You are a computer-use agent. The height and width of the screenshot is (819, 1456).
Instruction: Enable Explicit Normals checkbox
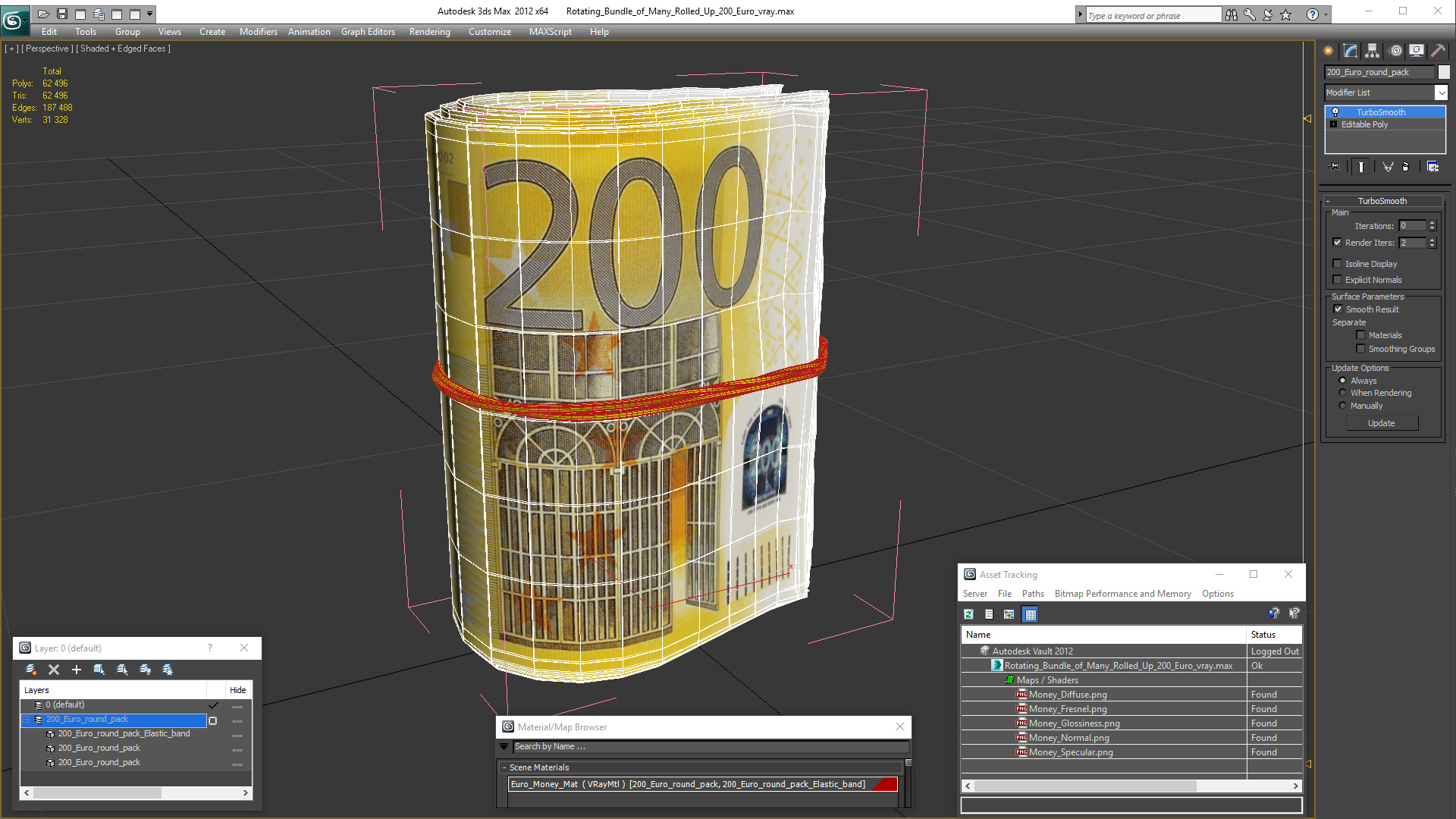point(1338,280)
